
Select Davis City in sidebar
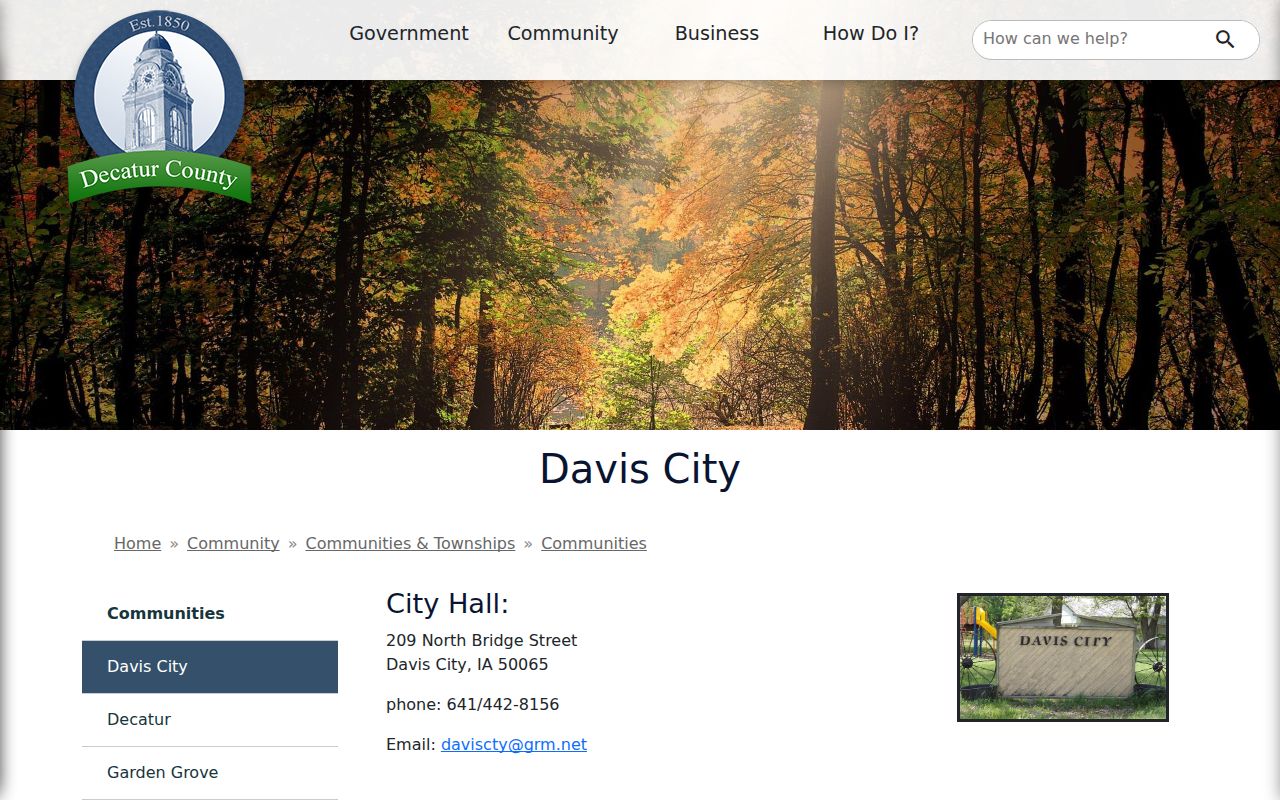210,666
